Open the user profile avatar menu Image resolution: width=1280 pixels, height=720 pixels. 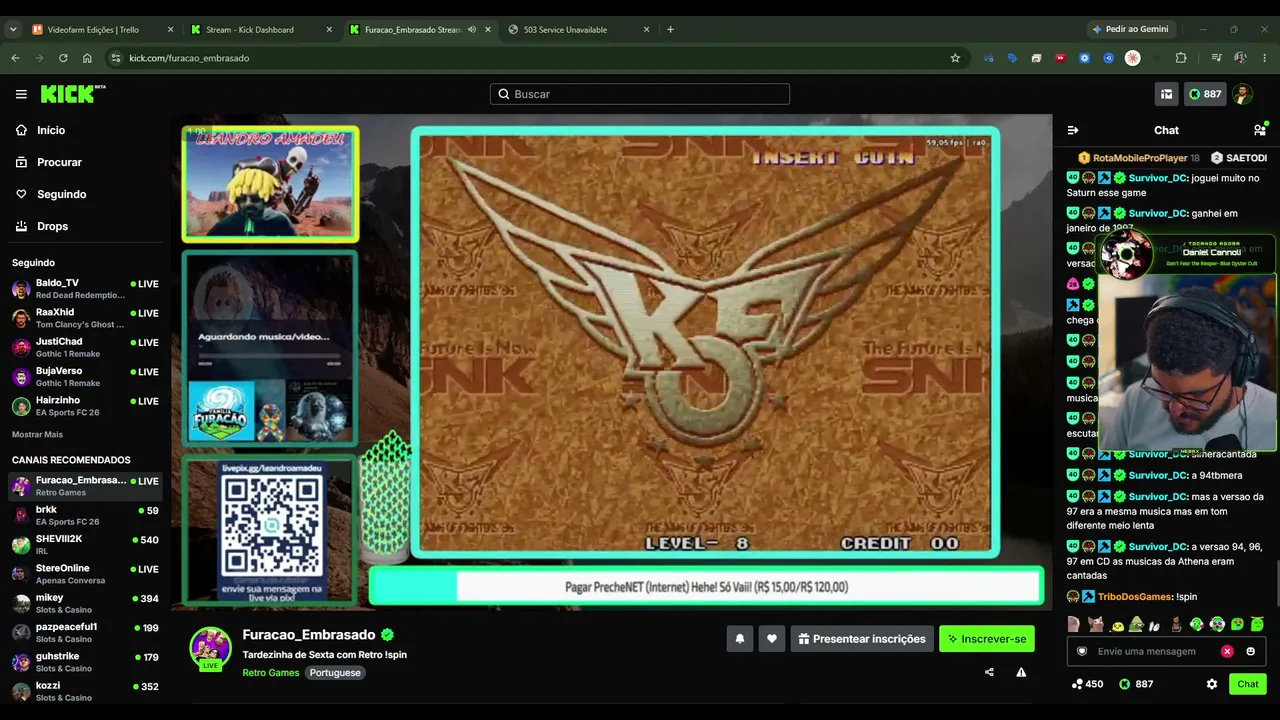(1242, 94)
